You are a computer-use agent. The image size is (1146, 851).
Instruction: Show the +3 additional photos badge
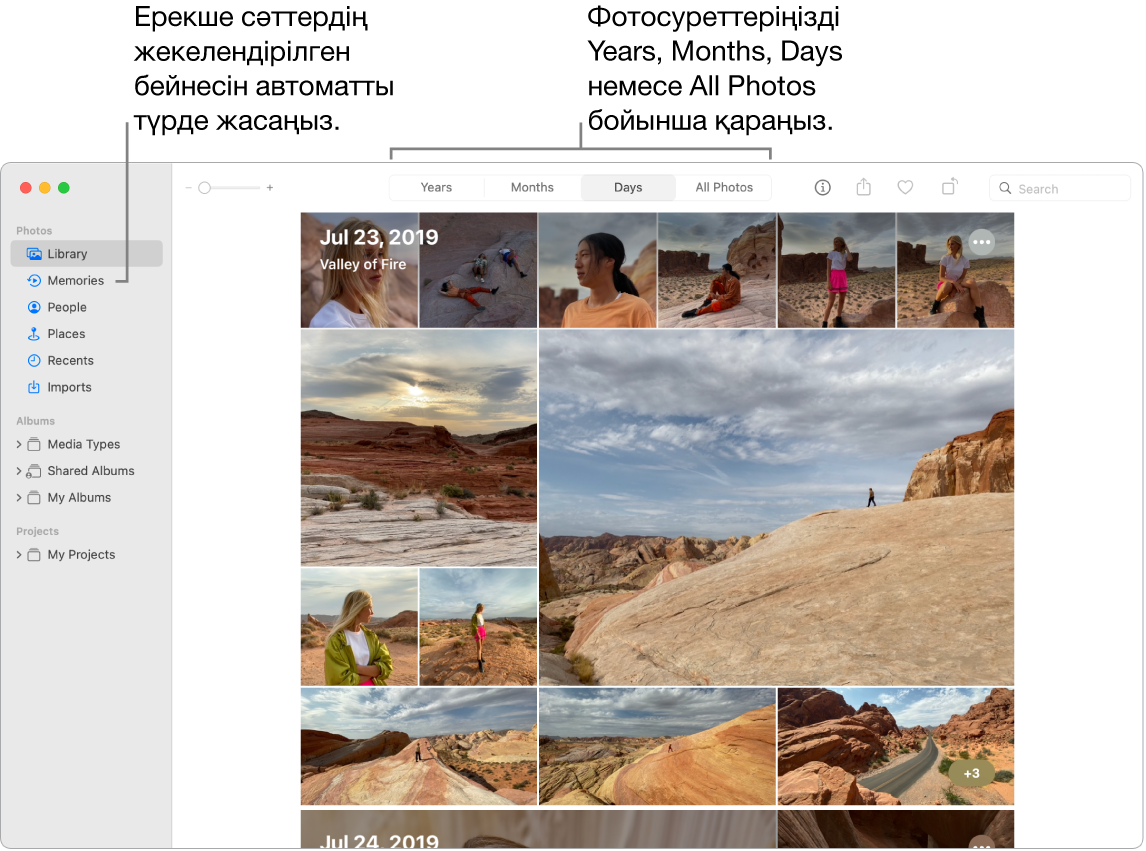pos(971,774)
